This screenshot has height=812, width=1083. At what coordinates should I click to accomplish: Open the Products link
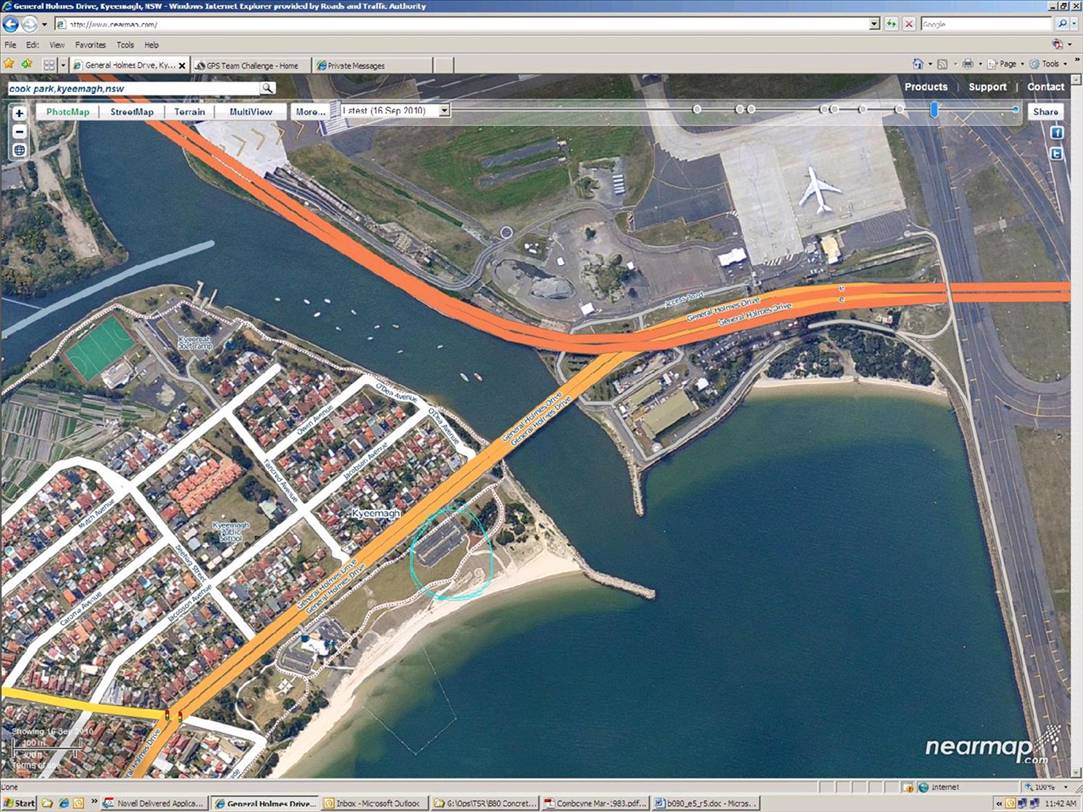926,87
